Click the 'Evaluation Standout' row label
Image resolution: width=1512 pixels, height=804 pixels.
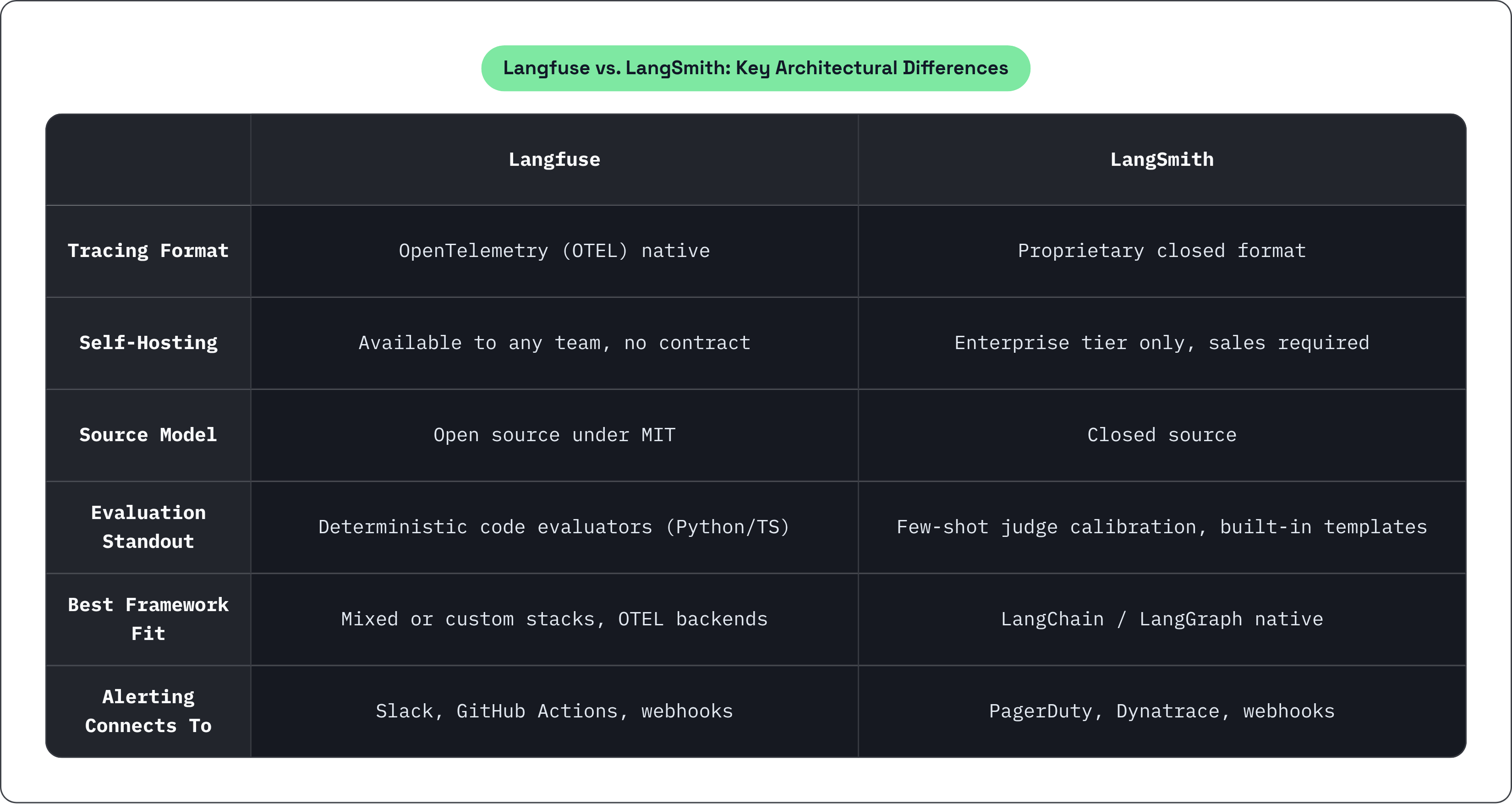point(148,527)
